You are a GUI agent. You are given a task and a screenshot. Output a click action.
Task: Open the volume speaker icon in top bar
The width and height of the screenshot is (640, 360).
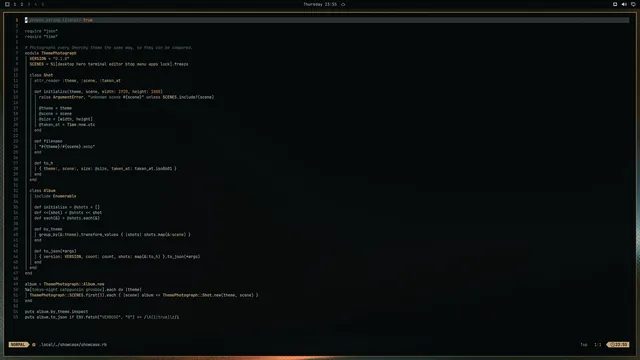click(624, 4)
